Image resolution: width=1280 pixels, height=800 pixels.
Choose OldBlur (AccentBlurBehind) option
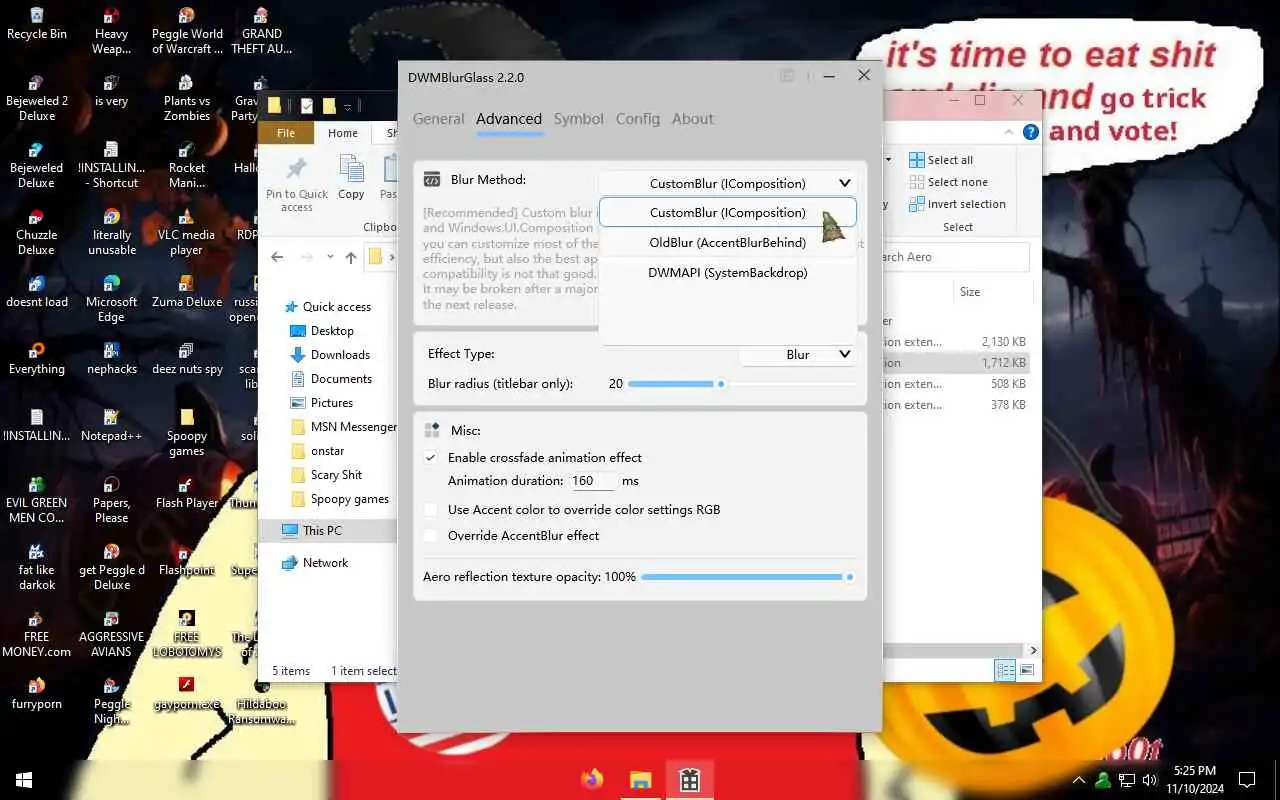click(727, 242)
